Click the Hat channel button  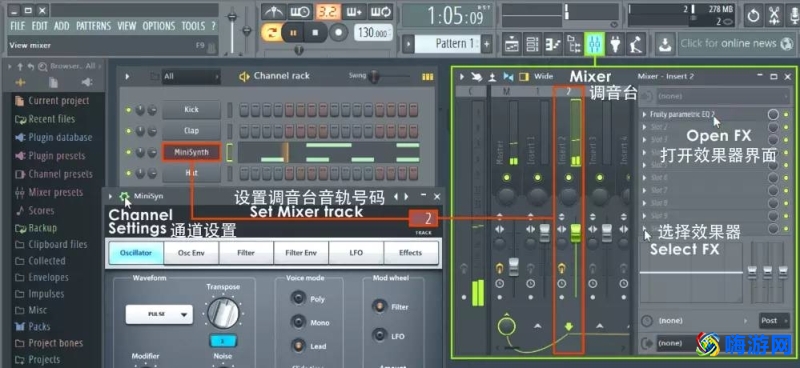(x=191, y=173)
